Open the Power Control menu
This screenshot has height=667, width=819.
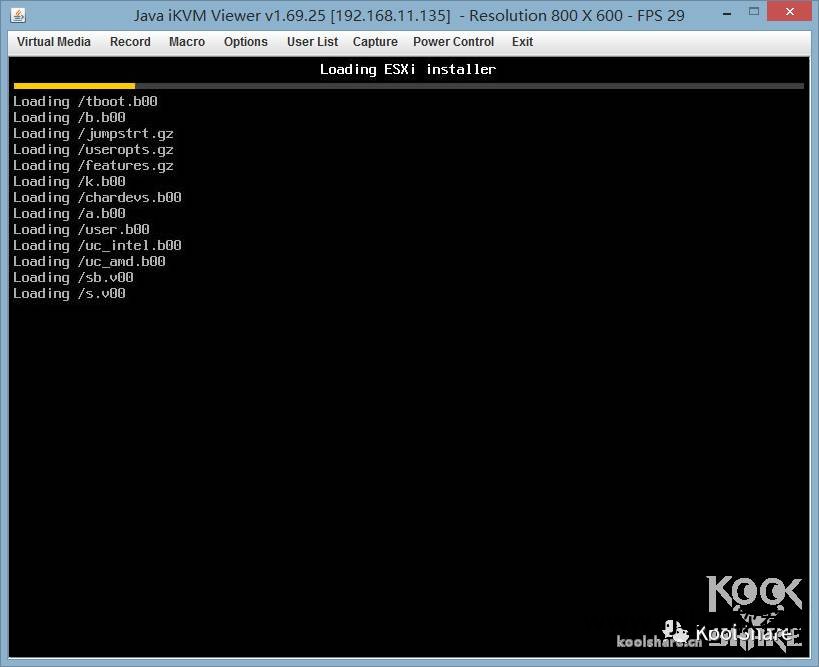tap(453, 42)
